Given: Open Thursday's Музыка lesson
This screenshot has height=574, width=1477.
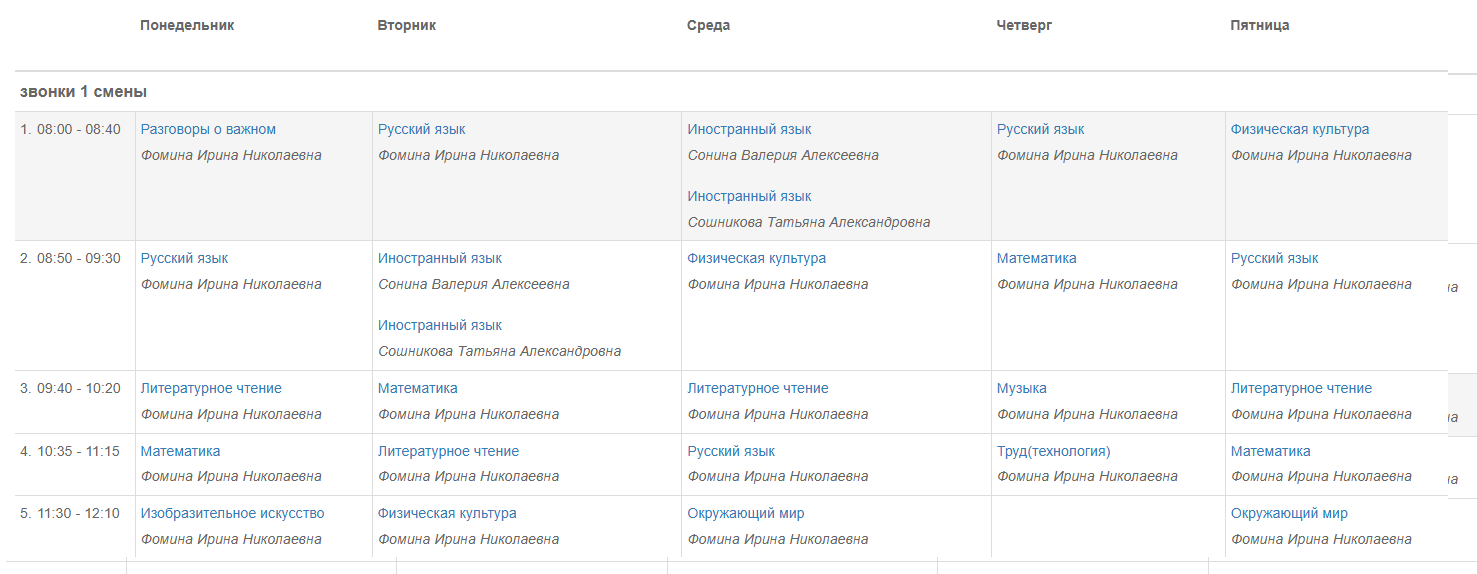Looking at the screenshot, I should (x=1022, y=388).
